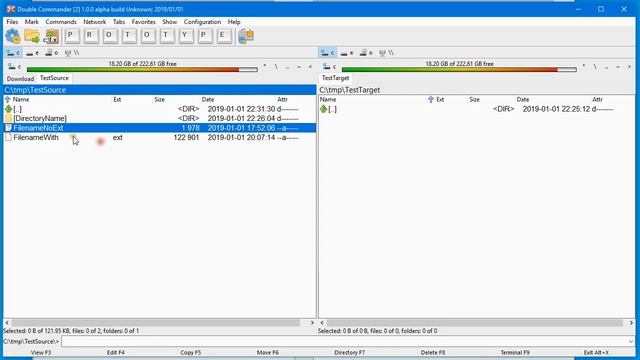The height and width of the screenshot is (360, 640).
Task: Click the Copy F5 button
Action: point(191,353)
